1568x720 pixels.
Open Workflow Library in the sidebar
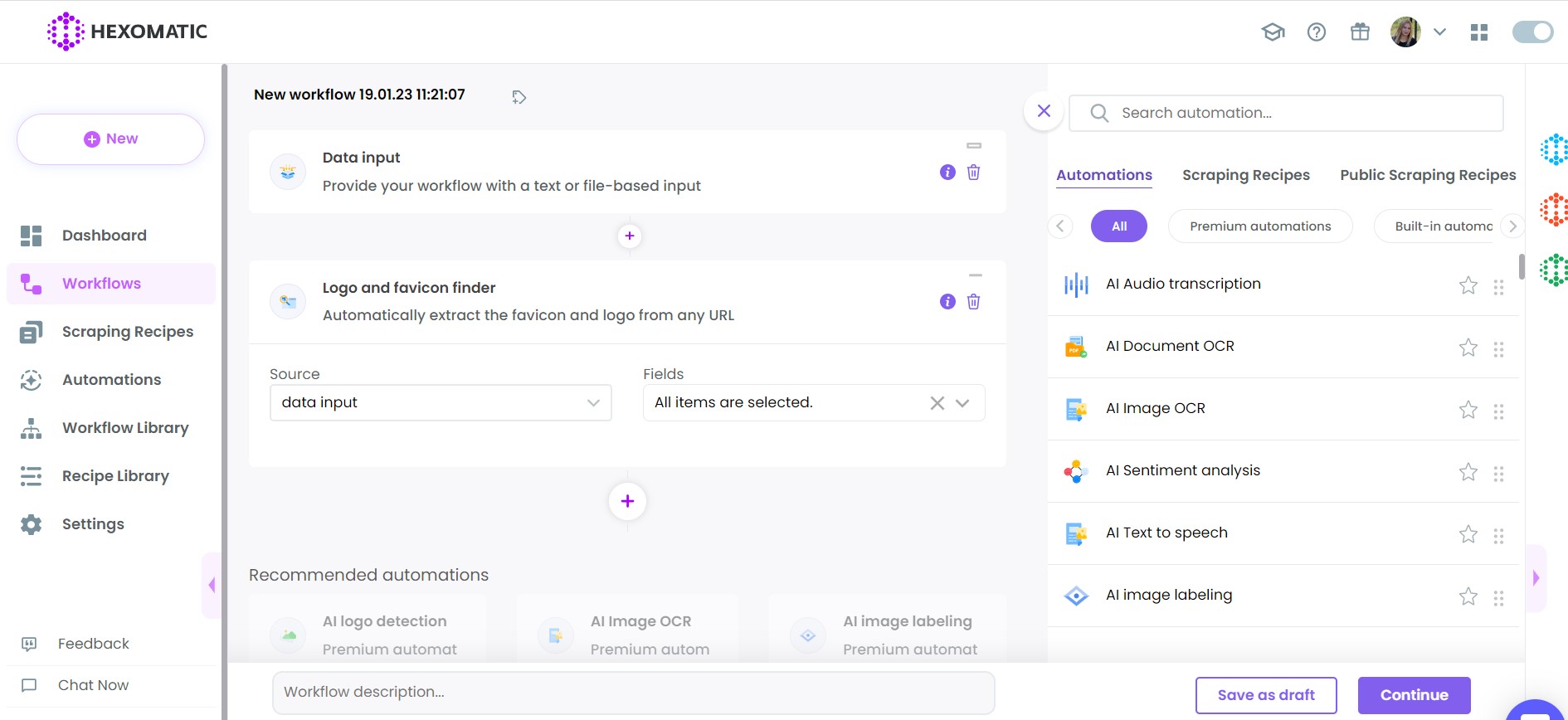(125, 428)
